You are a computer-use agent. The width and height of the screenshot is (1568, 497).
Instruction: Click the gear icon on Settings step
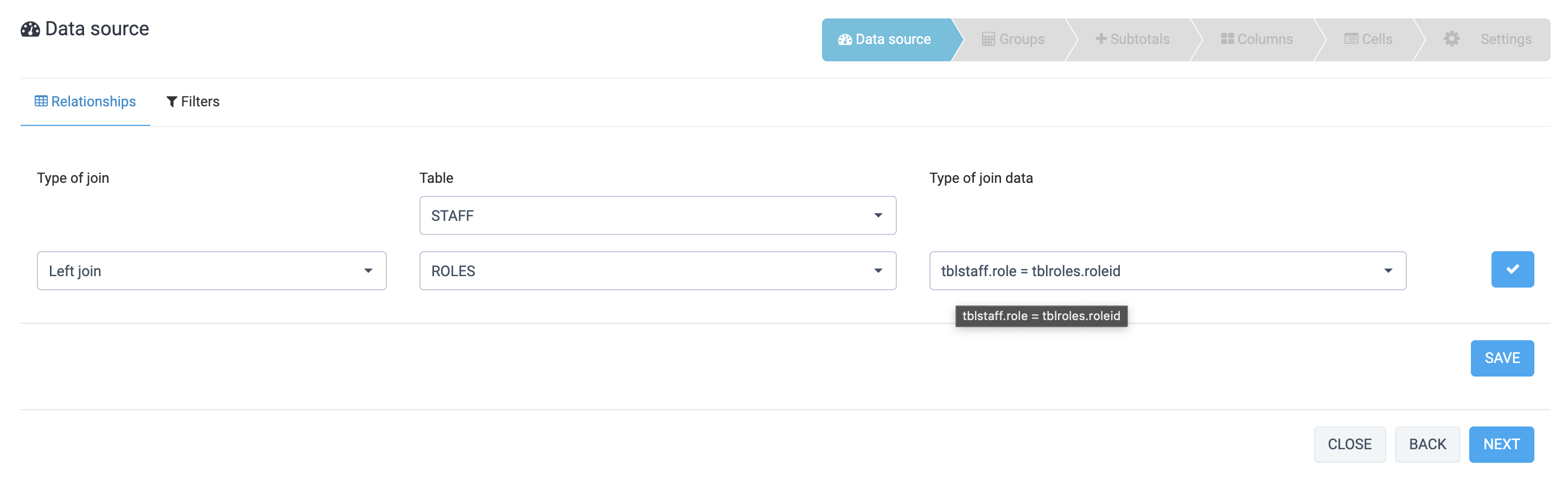click(x=1451, y=39)
